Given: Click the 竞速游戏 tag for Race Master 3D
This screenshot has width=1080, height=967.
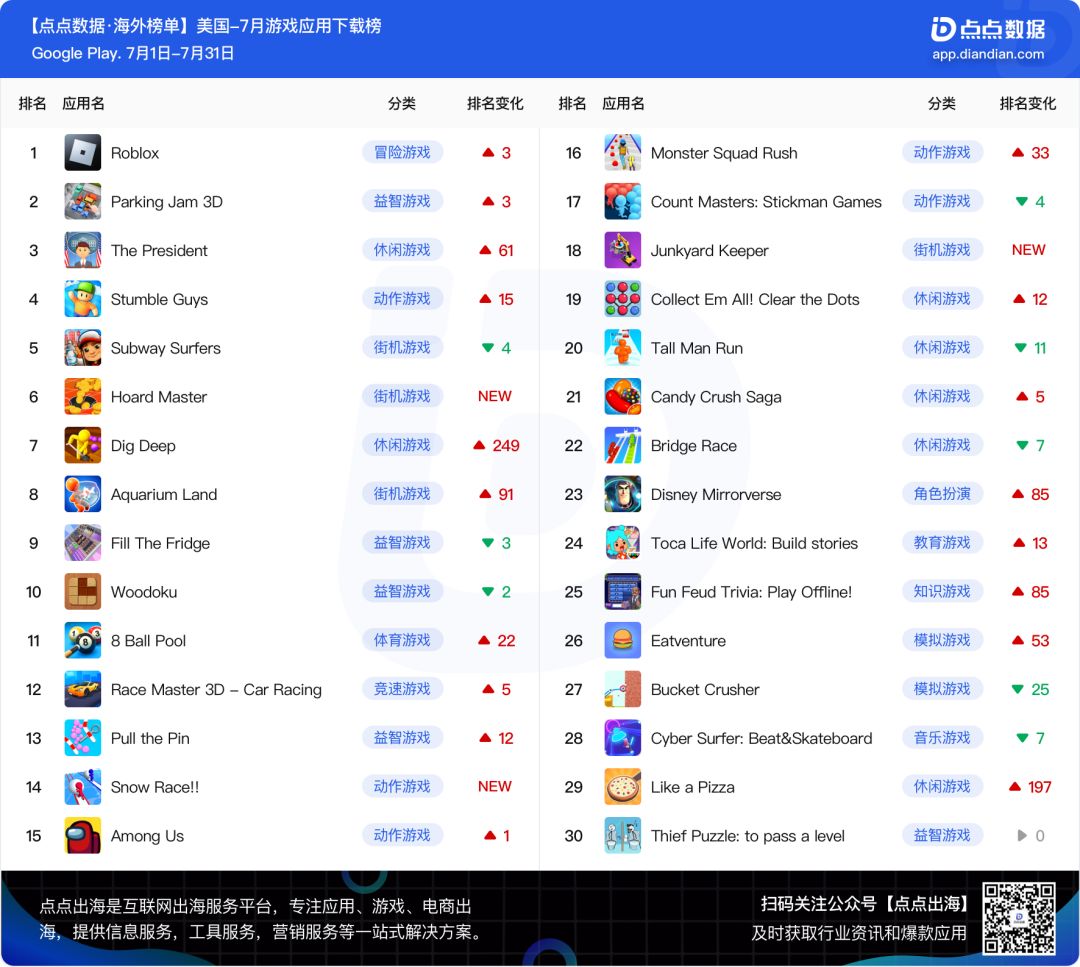Looking at the screenshot, I should click(x=402, y=689).
